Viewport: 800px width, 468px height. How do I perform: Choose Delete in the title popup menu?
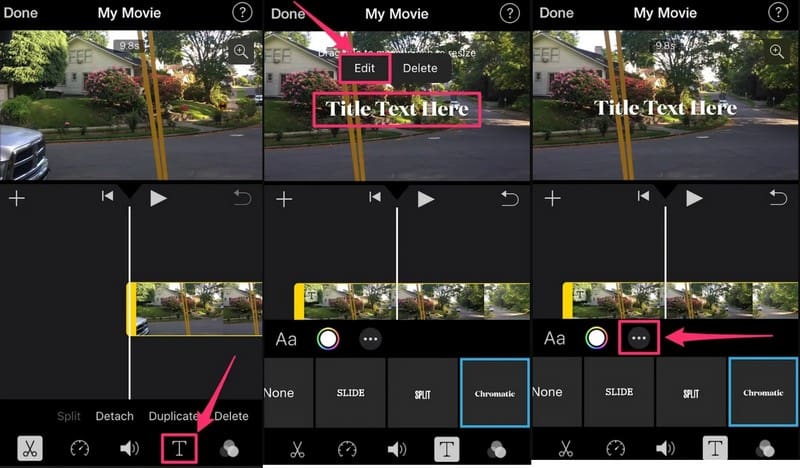point(420,68)
